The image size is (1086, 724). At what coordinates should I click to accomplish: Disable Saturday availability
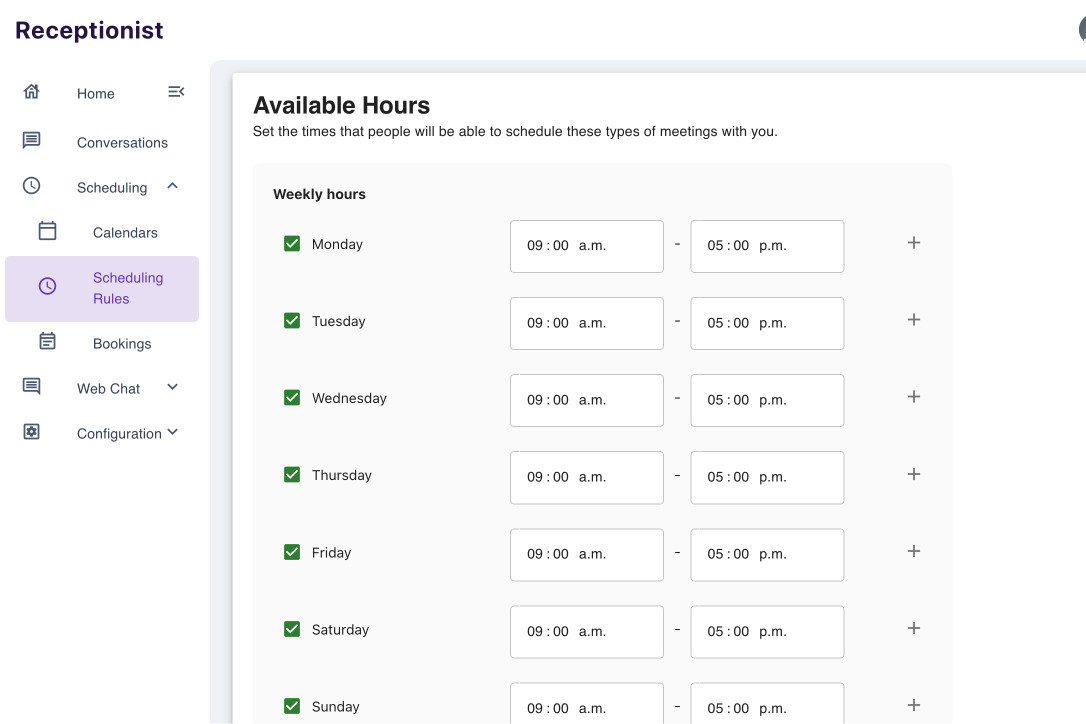click(292, 628)
